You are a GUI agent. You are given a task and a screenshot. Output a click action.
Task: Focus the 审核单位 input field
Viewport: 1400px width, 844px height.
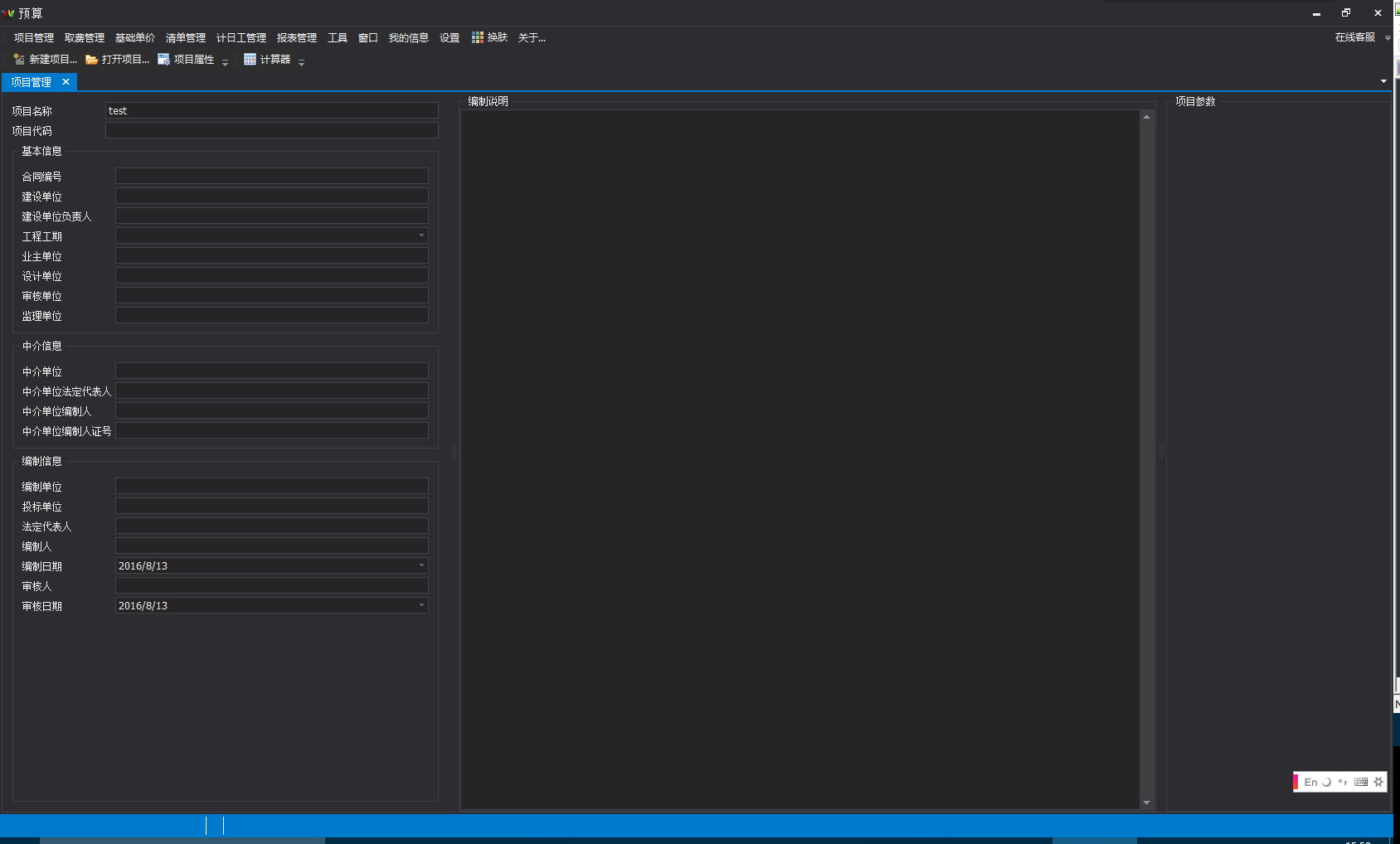pos(272,295)
